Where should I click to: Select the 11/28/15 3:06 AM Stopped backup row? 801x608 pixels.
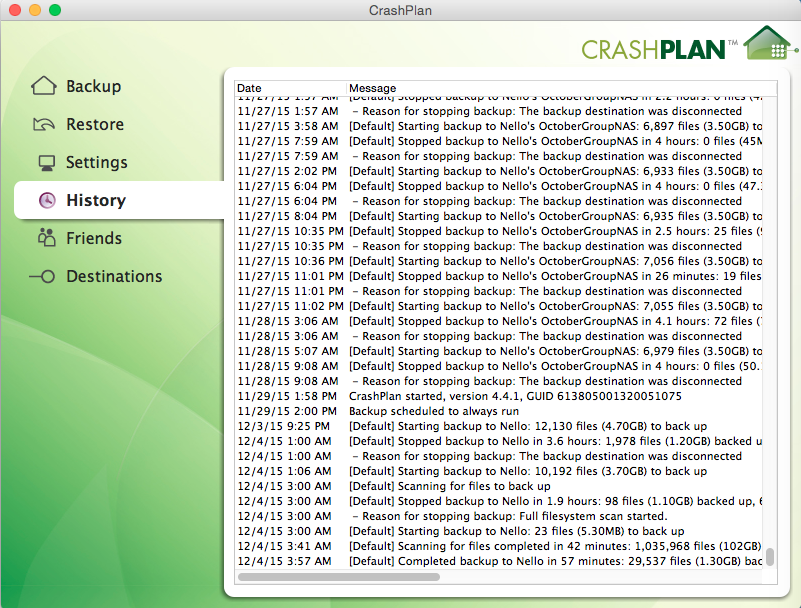(499, 321)
